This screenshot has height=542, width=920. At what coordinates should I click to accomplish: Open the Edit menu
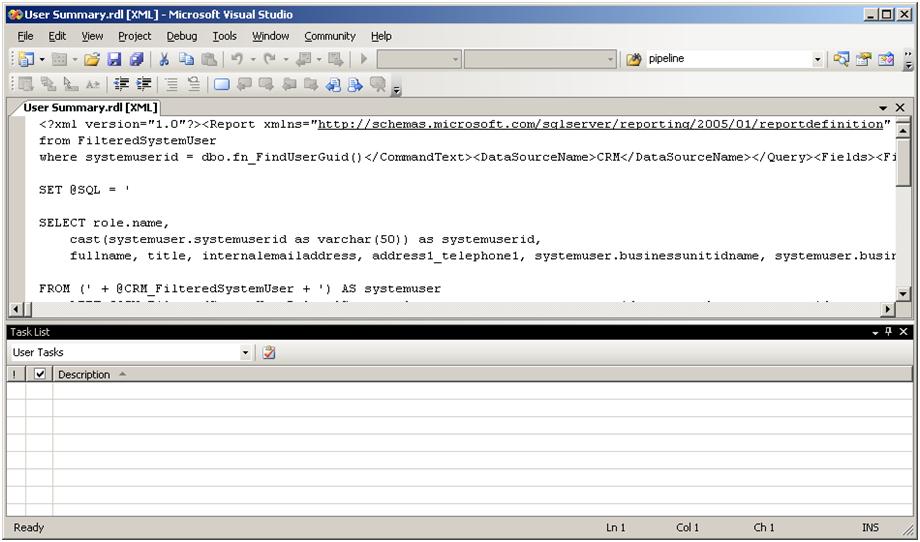(x=57, y=36)
